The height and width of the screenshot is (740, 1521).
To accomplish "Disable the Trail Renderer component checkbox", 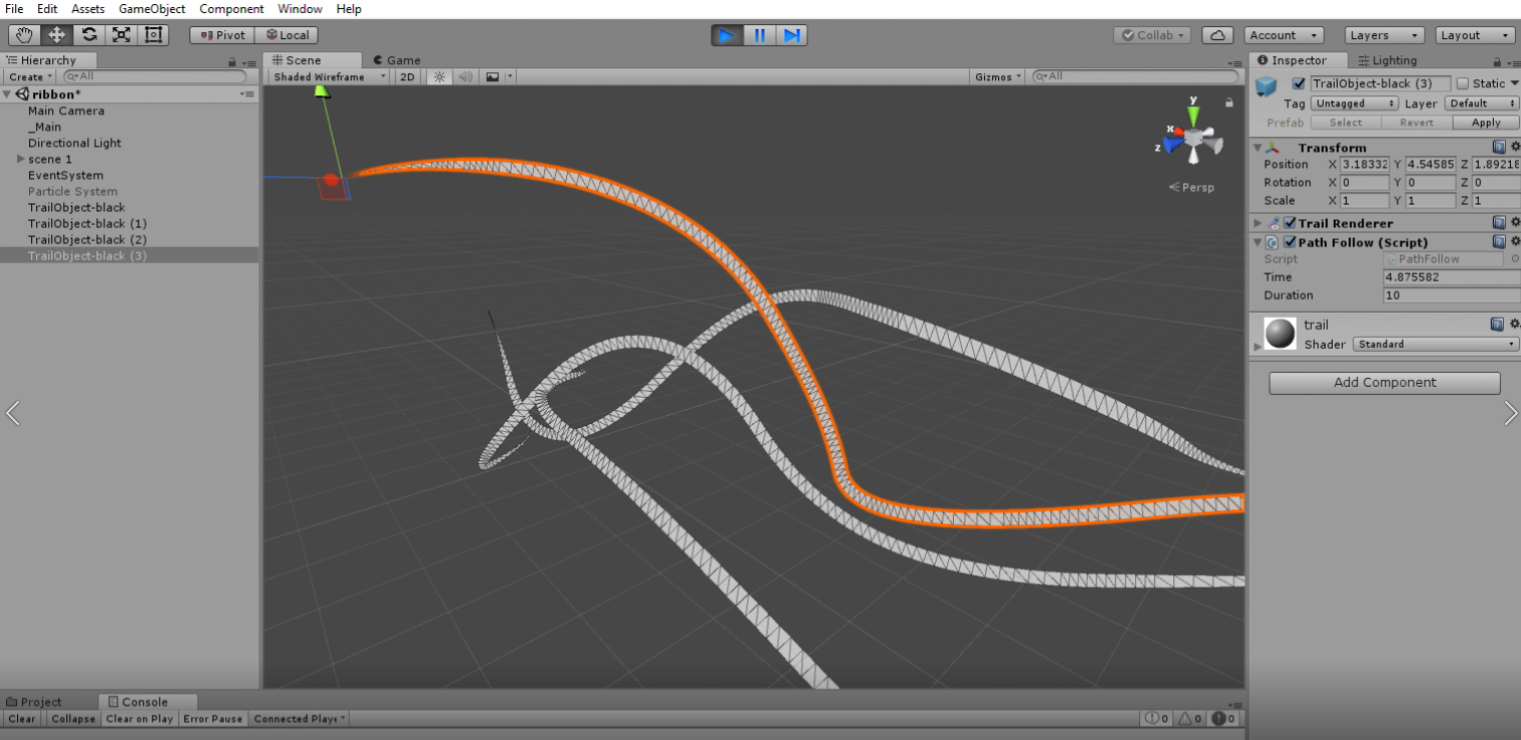I will [1290, 223].
